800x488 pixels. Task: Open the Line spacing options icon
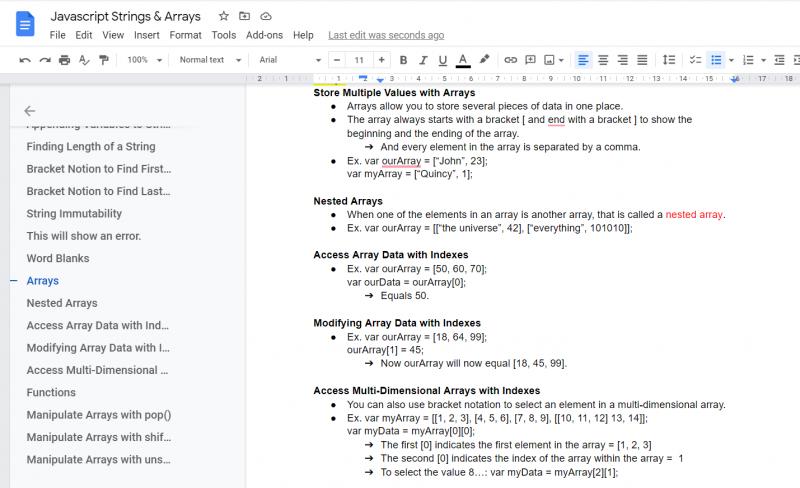(x=668, y=60)
